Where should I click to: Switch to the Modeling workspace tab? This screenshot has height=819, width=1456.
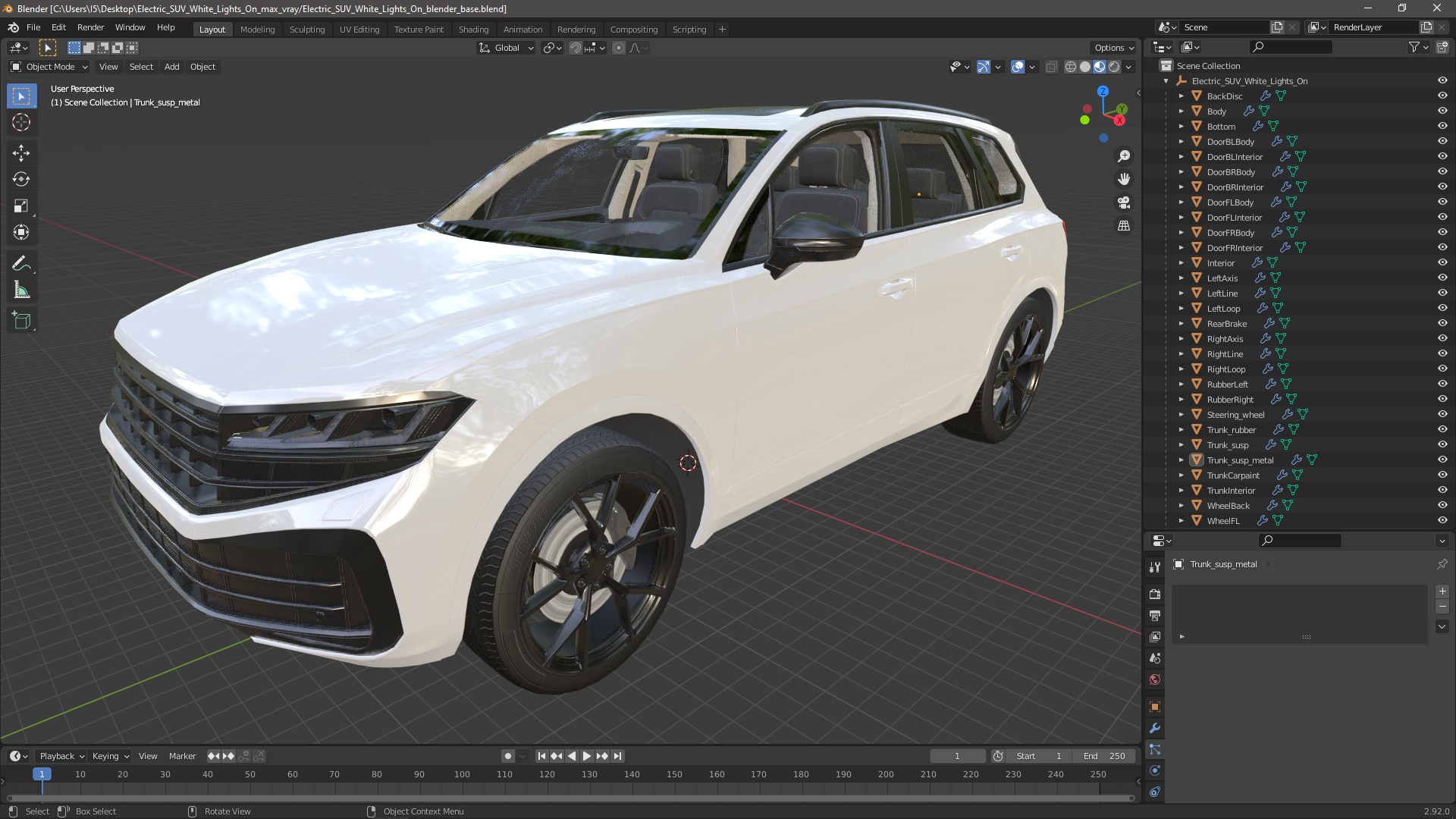click(257, 30)
